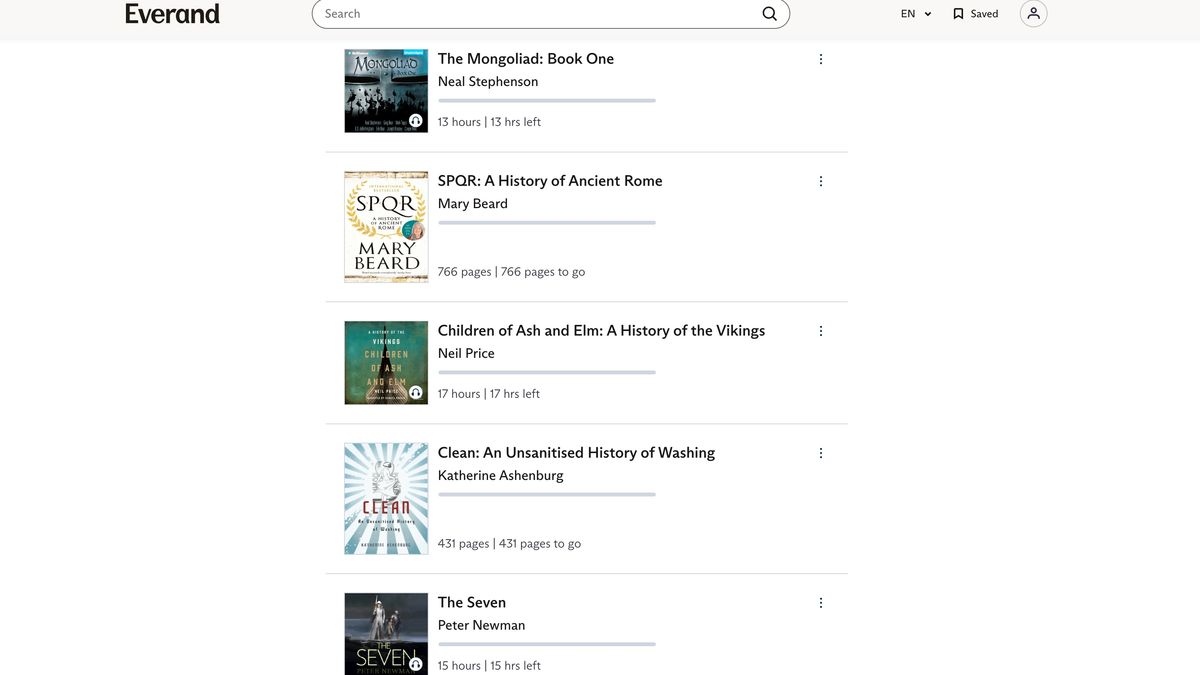Viewport: 1200px width, 675px height.
Task: Open the three-dot menu for The Seven
Action: click(x=820, y=602)
